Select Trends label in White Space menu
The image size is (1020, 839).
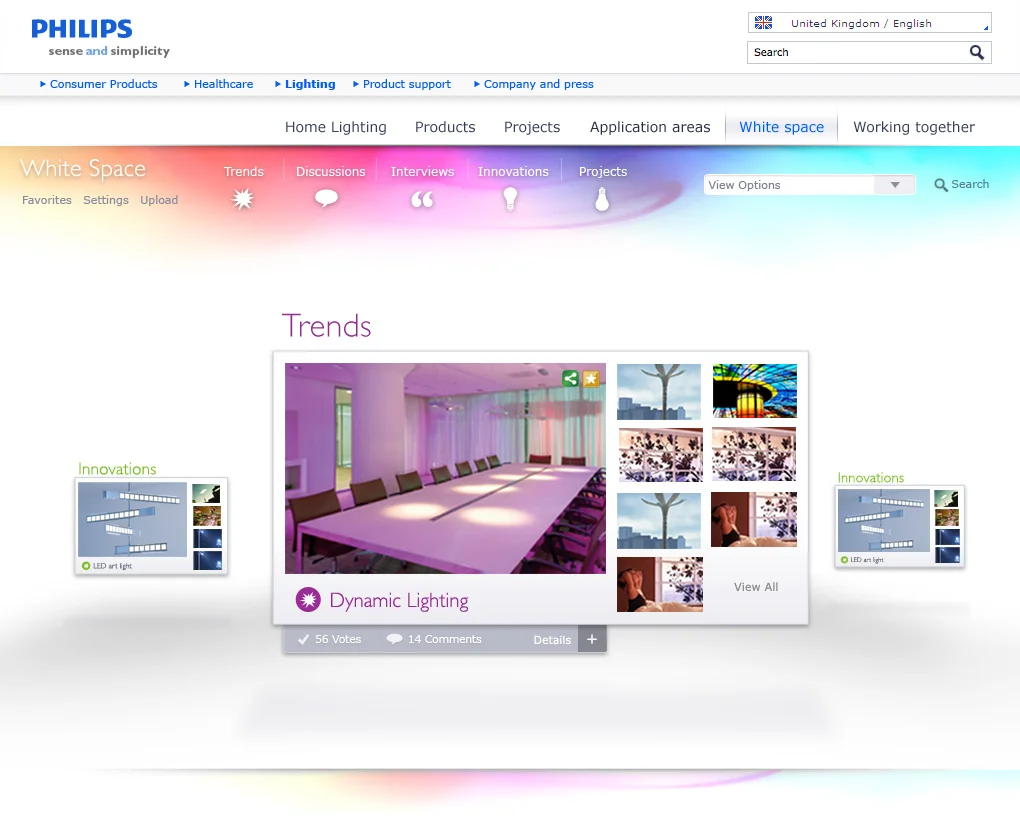coord(244,171)
